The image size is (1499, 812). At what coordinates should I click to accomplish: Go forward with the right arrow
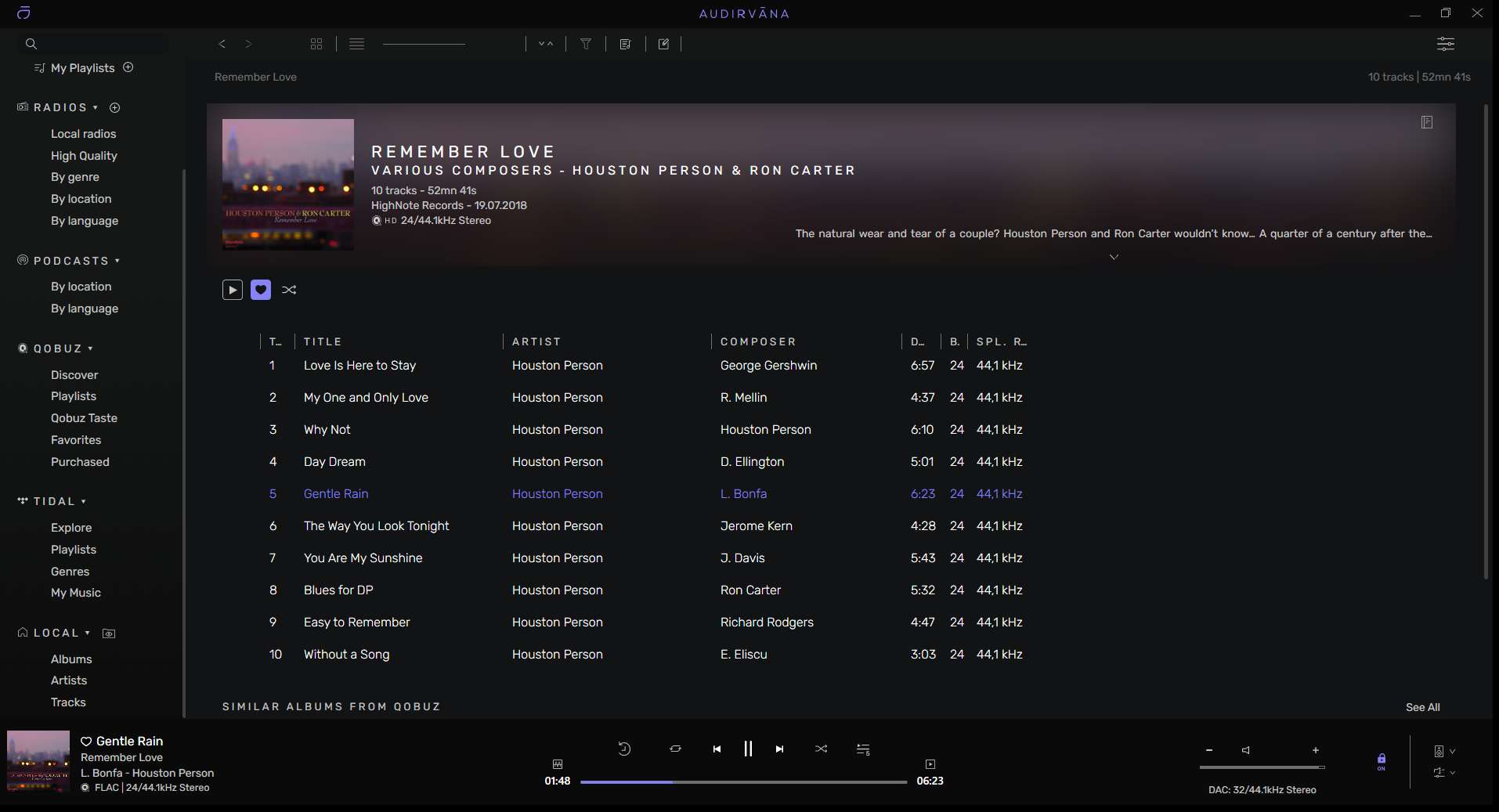248,44
